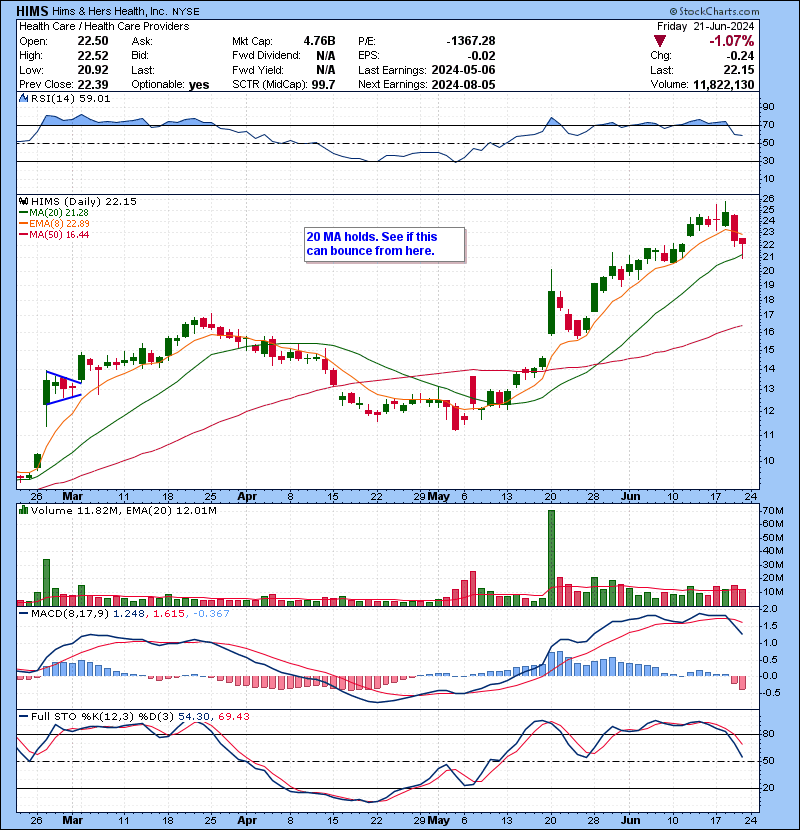This screenshot has height=830, width=800.
Task: Click the RSI(14) 59.01 indicator label
Action: point(70,98)
